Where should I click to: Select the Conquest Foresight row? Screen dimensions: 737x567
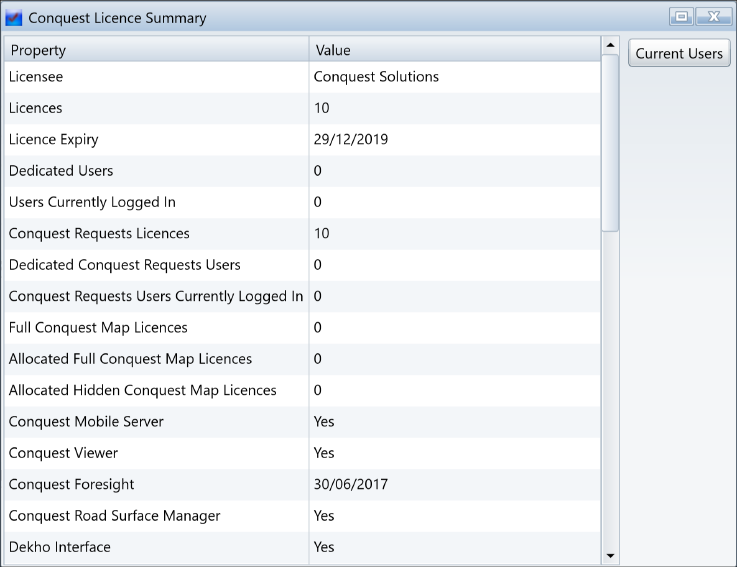(302, 485)
